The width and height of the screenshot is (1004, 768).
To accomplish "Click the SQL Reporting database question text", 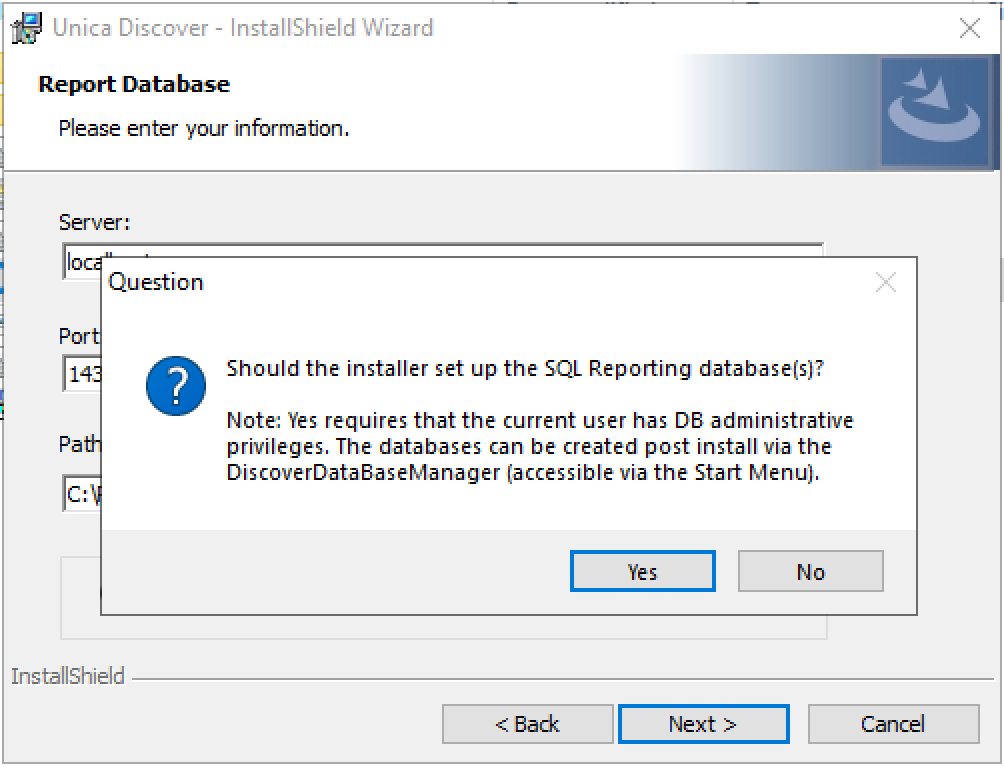I will (x=525, y=368).
